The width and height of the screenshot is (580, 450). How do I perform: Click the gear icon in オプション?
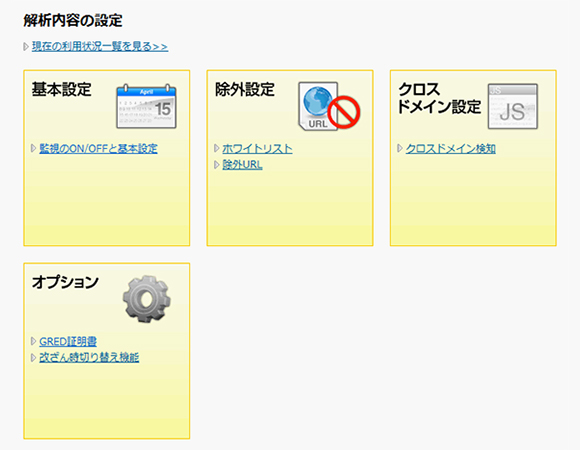click(x=147, y=299)
